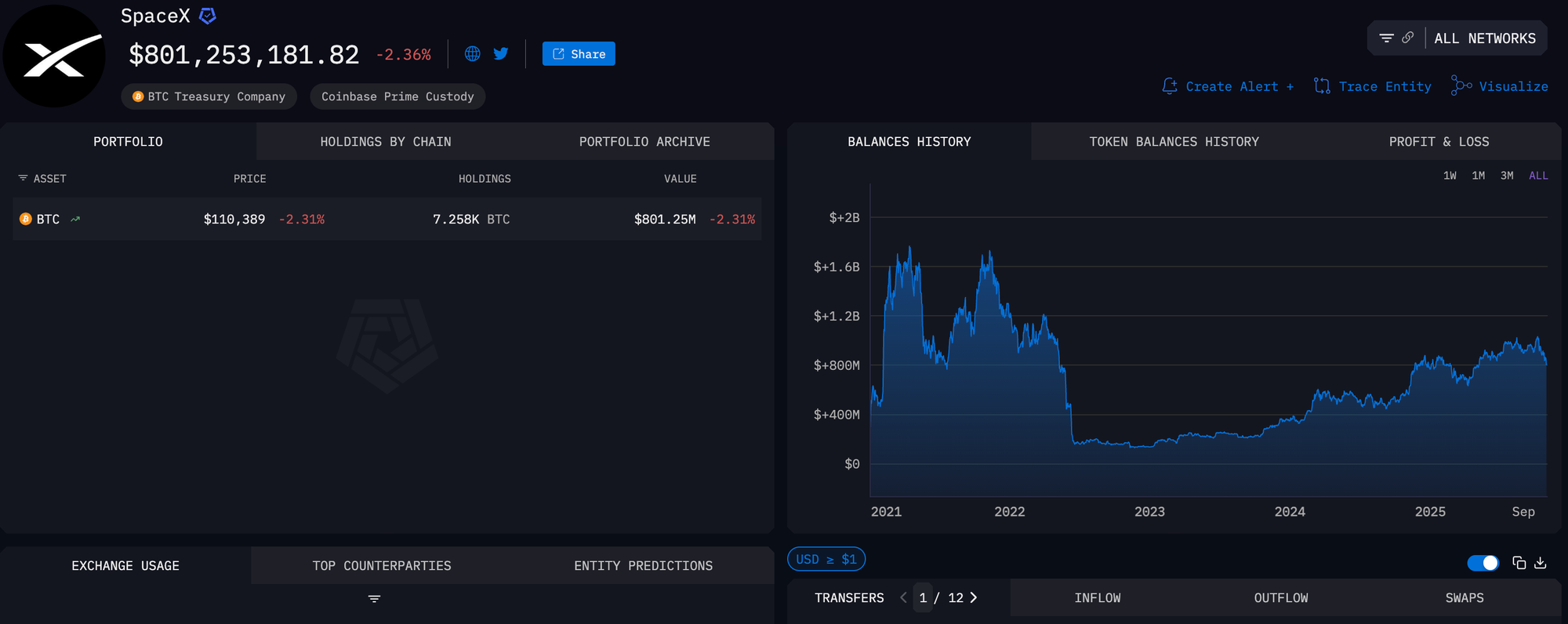The width and height of the screenshot is (1568, 624).
Task: Sort by the PRICE column header
Action: (249, 179)
